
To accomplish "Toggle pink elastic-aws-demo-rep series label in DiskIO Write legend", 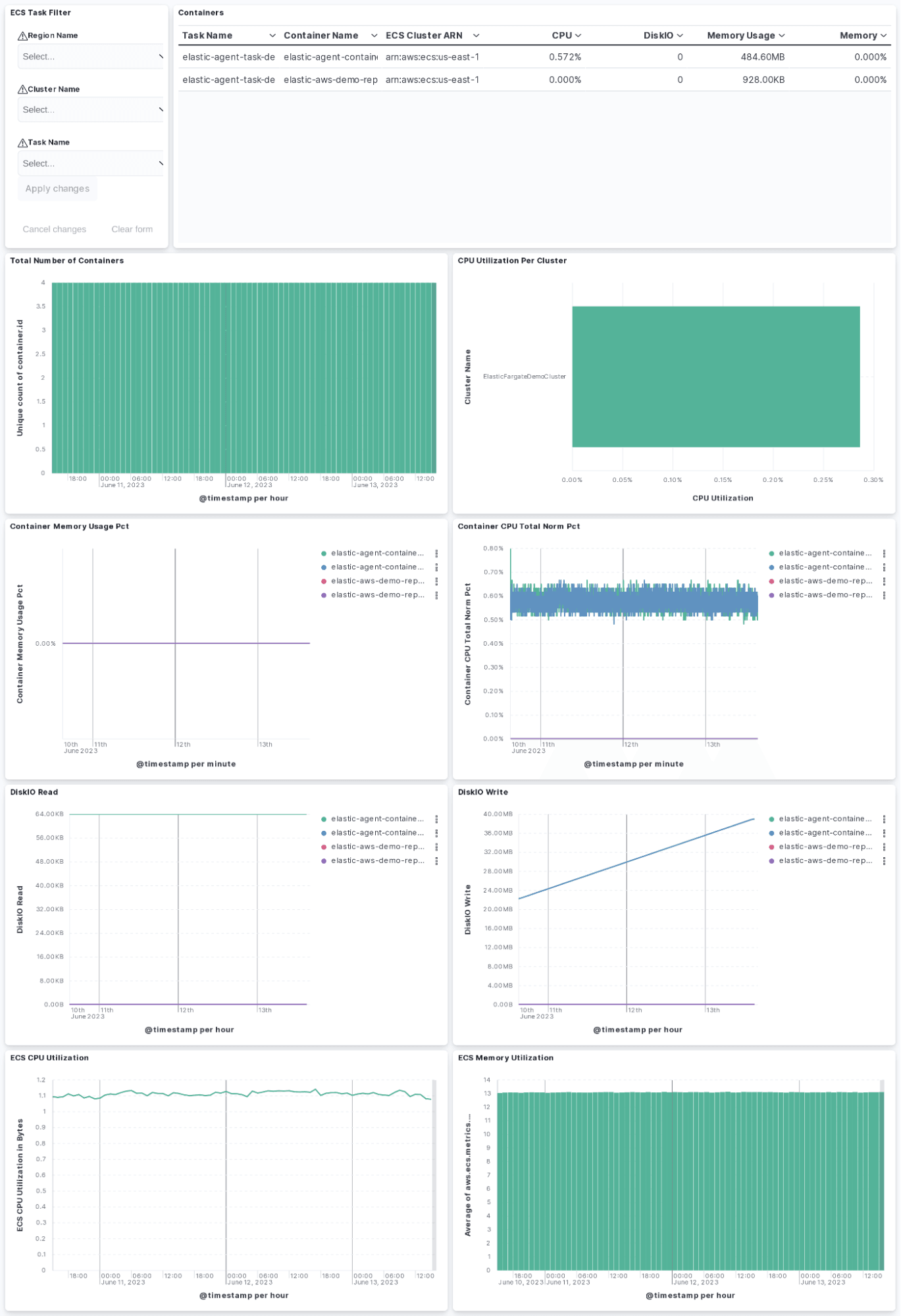I will 825,847.
